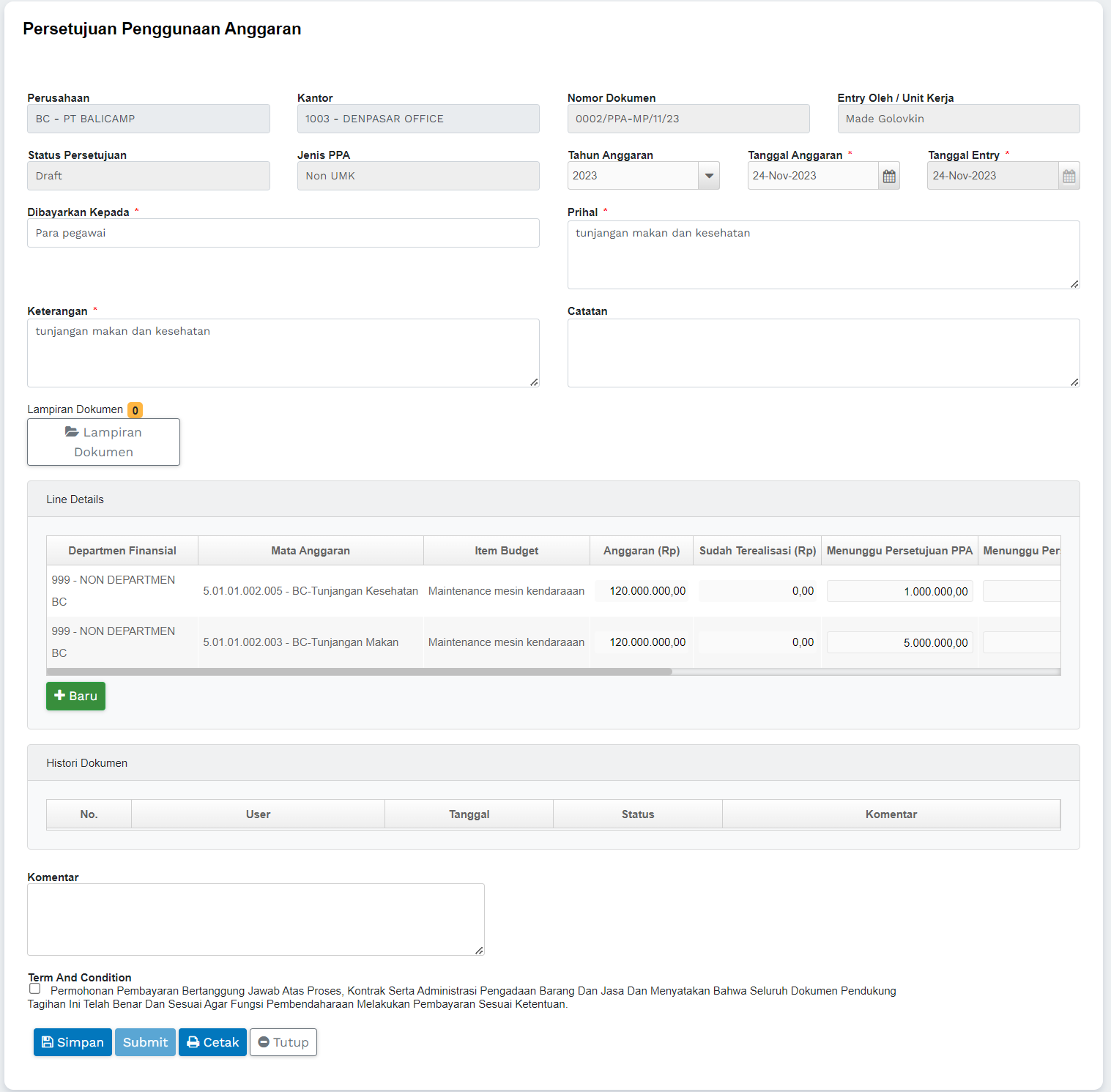Click the Lampiran Dokumen folder button

103,442
